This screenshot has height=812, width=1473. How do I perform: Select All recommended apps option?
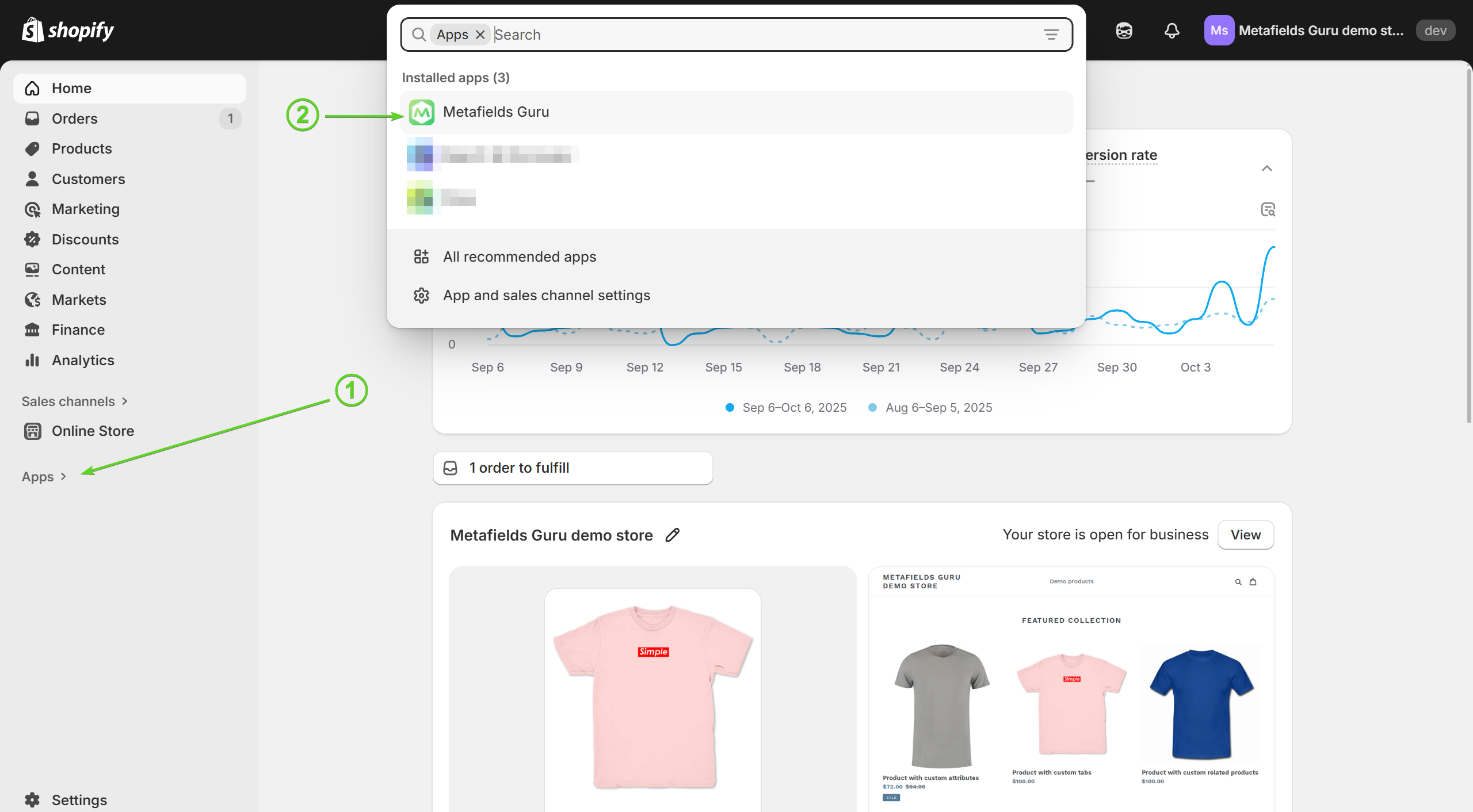point(519,256)
